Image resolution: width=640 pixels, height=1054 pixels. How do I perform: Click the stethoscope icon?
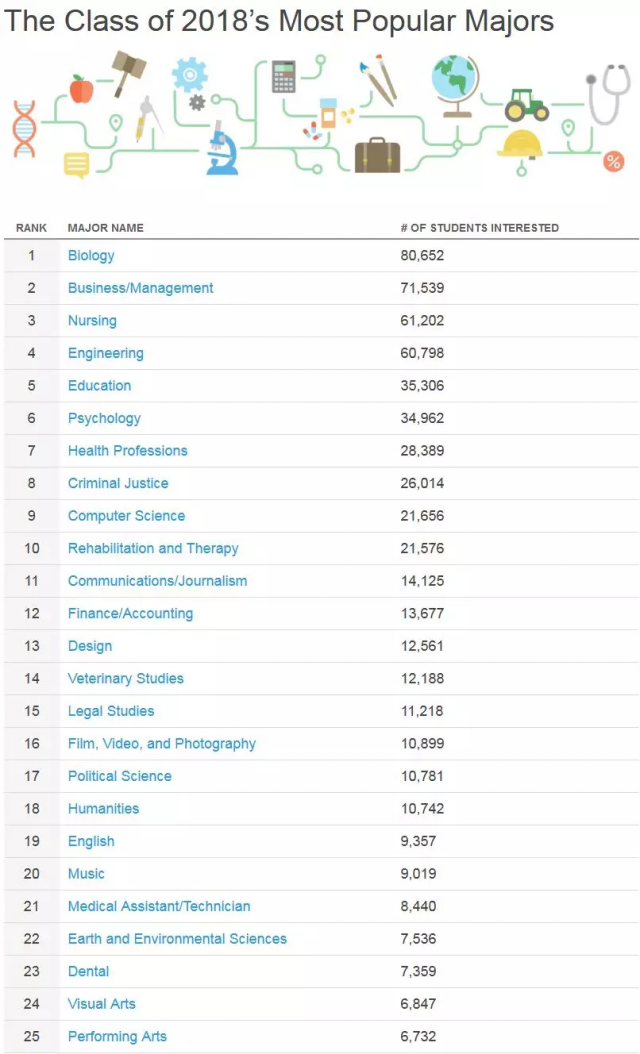point(608,94)
